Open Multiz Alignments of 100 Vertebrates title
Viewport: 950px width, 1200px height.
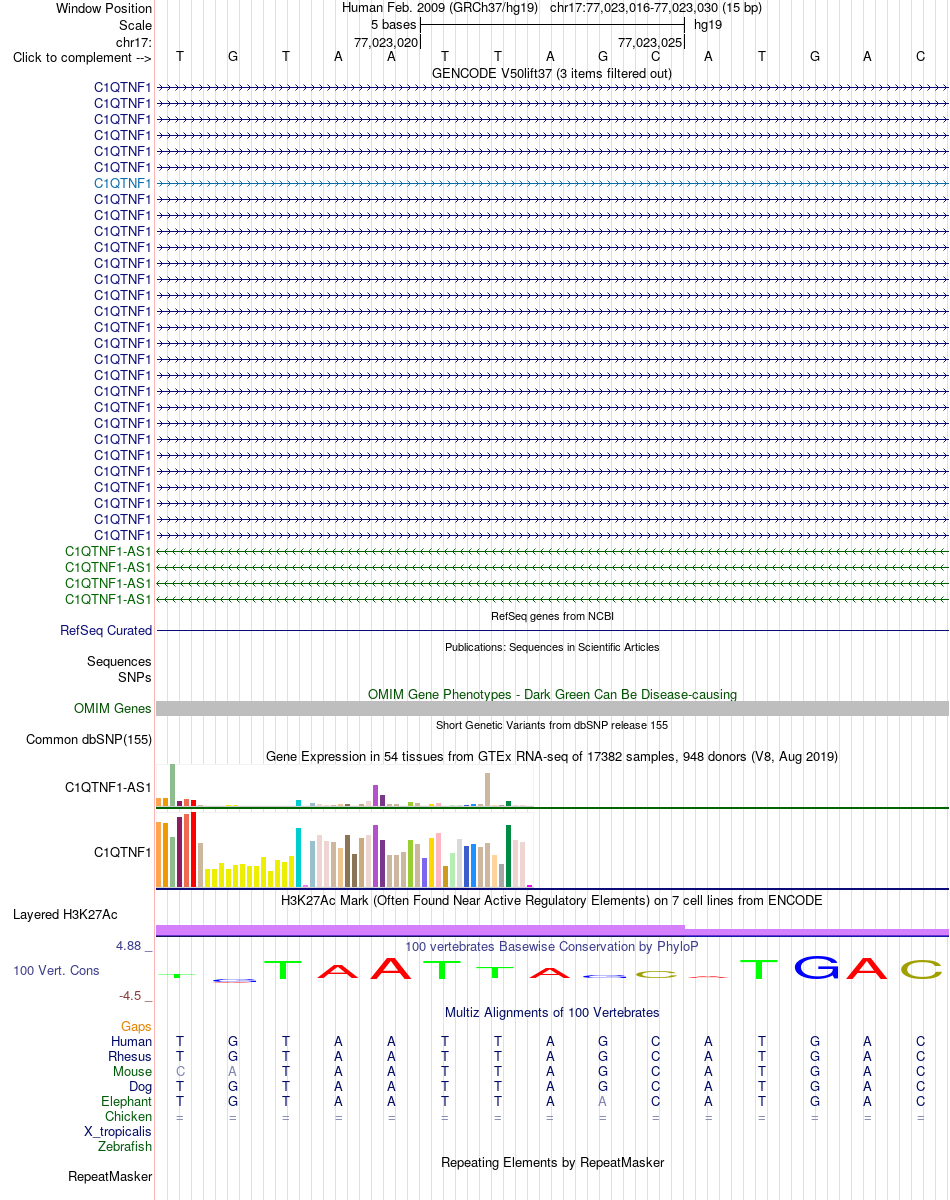point(552,1012)
